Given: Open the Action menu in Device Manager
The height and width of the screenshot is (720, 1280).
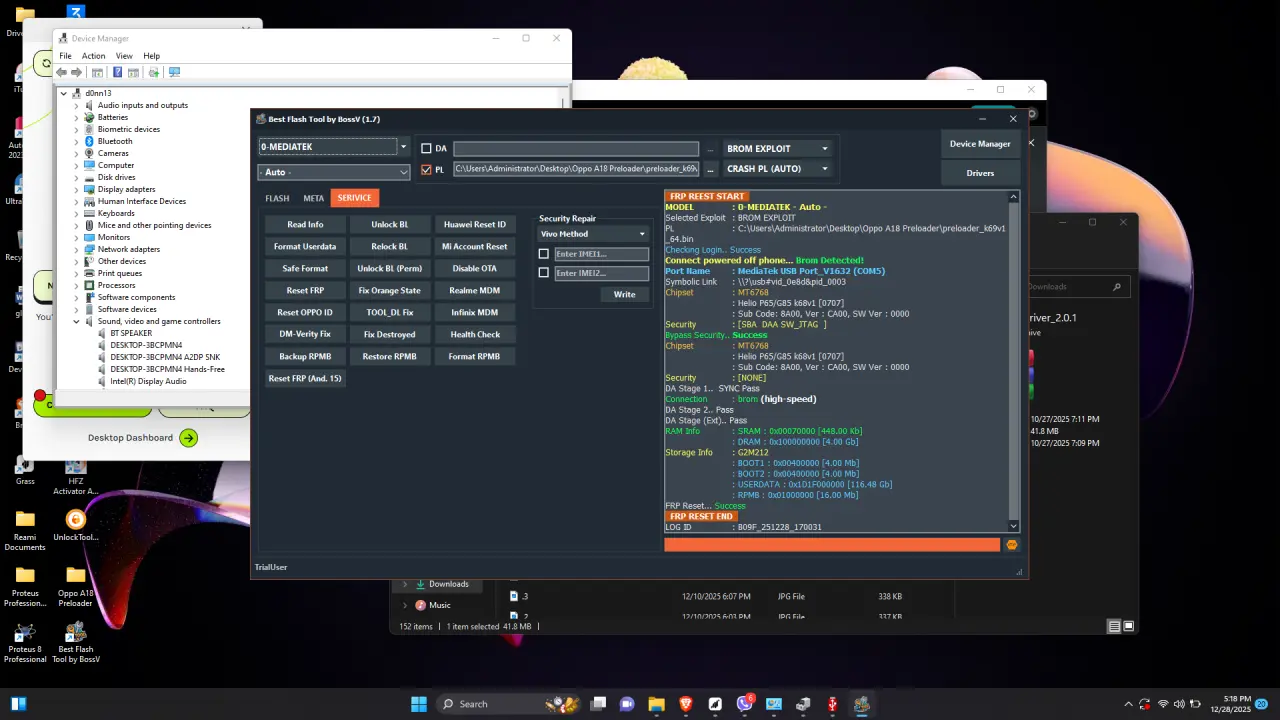Looking at the screenshot, I should coord(93,56).
